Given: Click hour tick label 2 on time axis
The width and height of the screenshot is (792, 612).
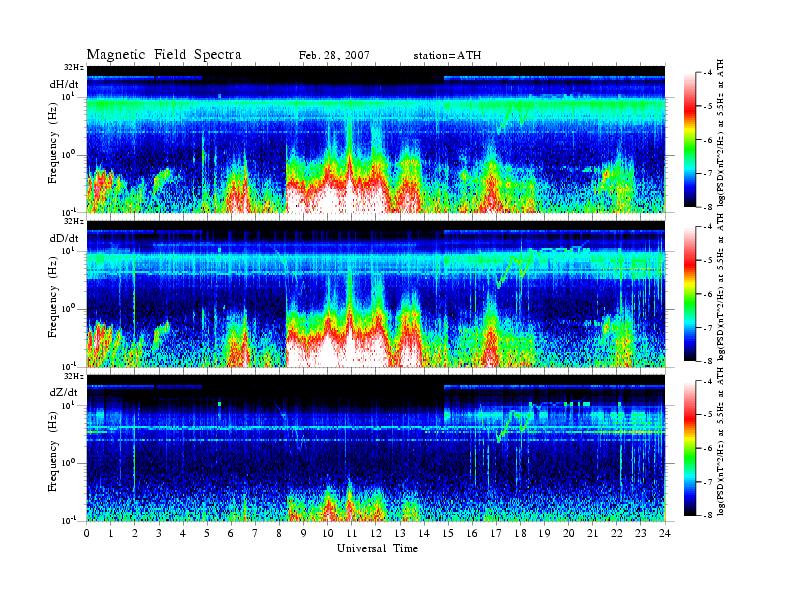Looking at the screenshot, I should [x=135, y=534].
